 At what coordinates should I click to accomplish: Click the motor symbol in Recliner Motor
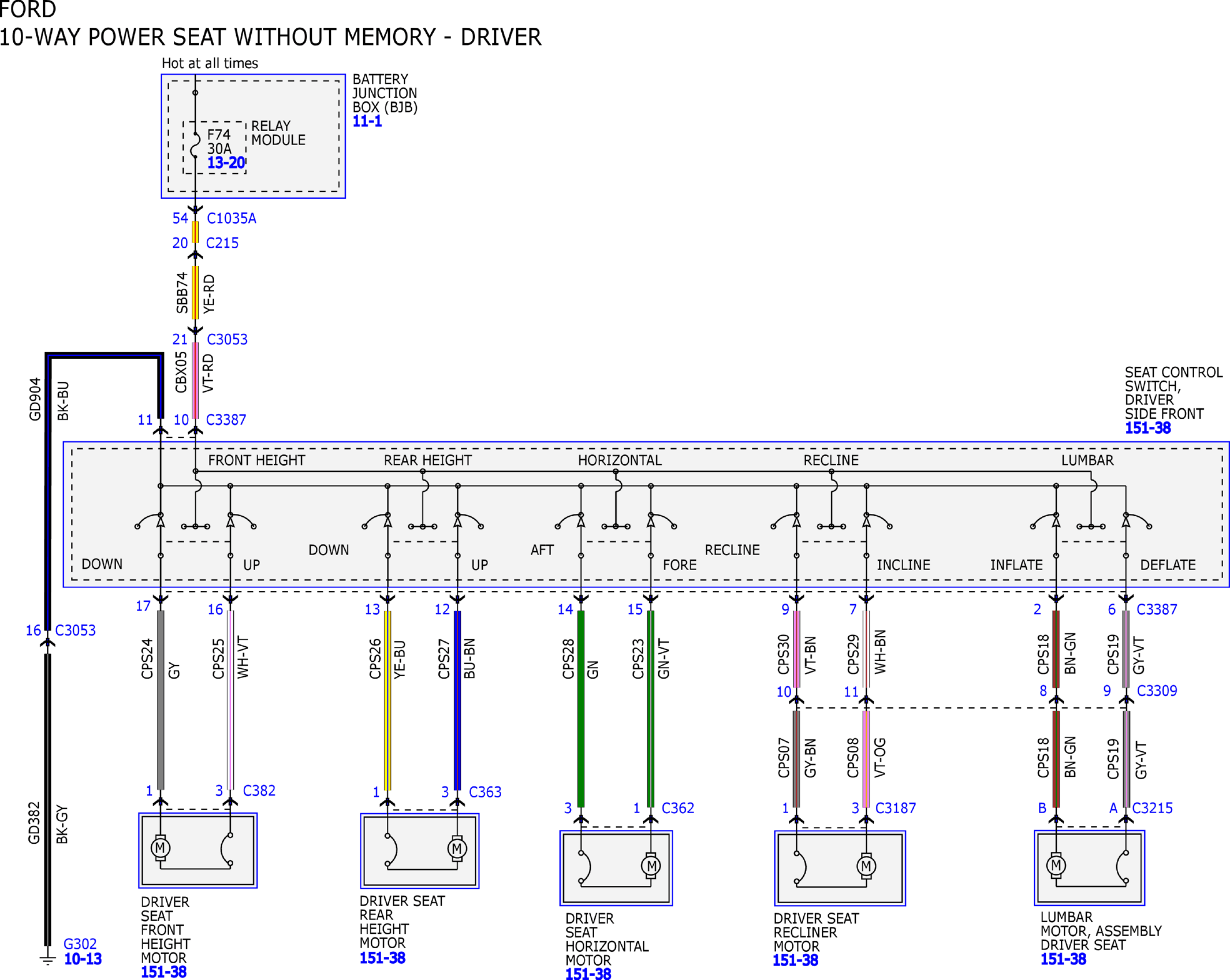(x=866, y=866)
